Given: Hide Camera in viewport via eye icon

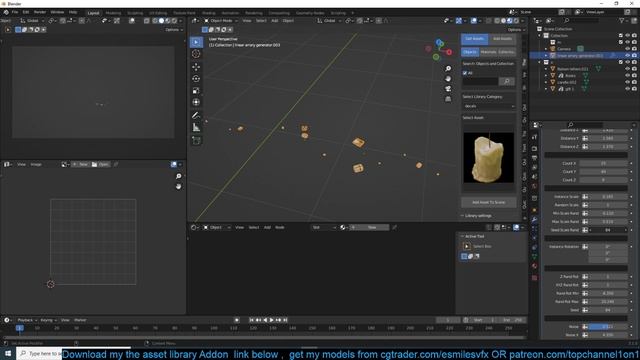Looking at the screenshot, I should (x=627, y=49).
